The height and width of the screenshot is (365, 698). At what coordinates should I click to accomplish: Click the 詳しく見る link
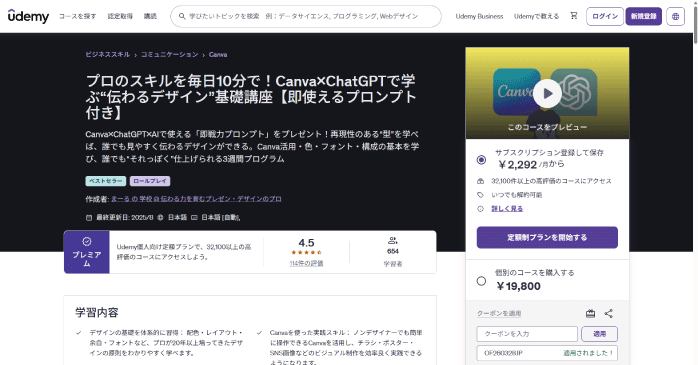[507, 208]
